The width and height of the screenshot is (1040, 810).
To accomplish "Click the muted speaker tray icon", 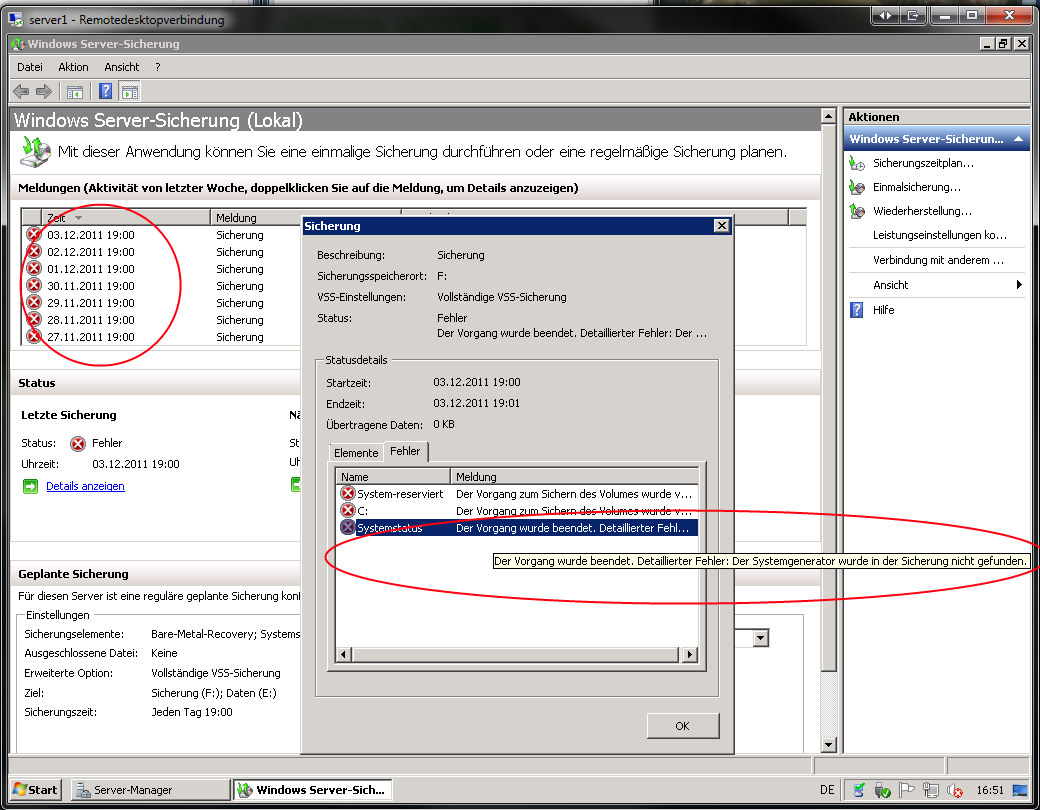I will click(954, 790).
